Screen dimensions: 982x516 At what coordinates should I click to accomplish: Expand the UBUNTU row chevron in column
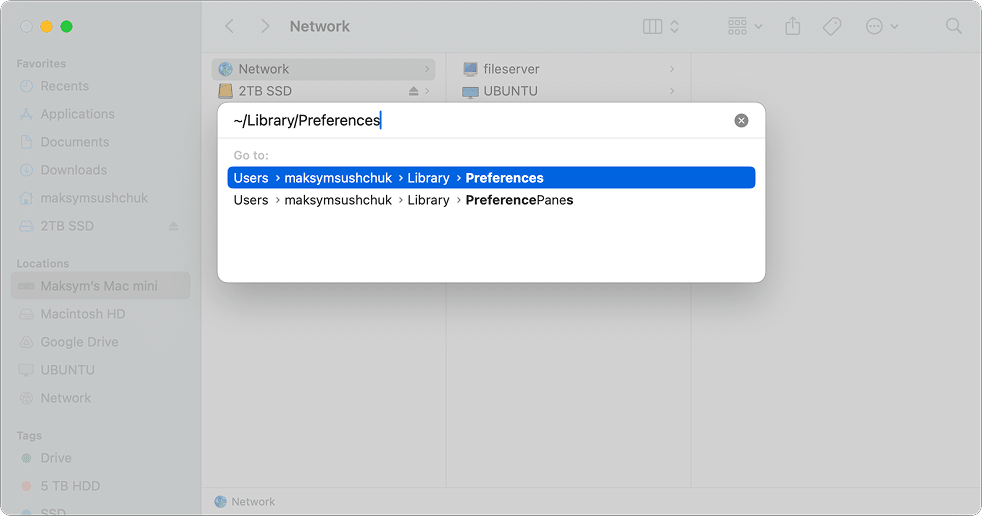(672, 91)
